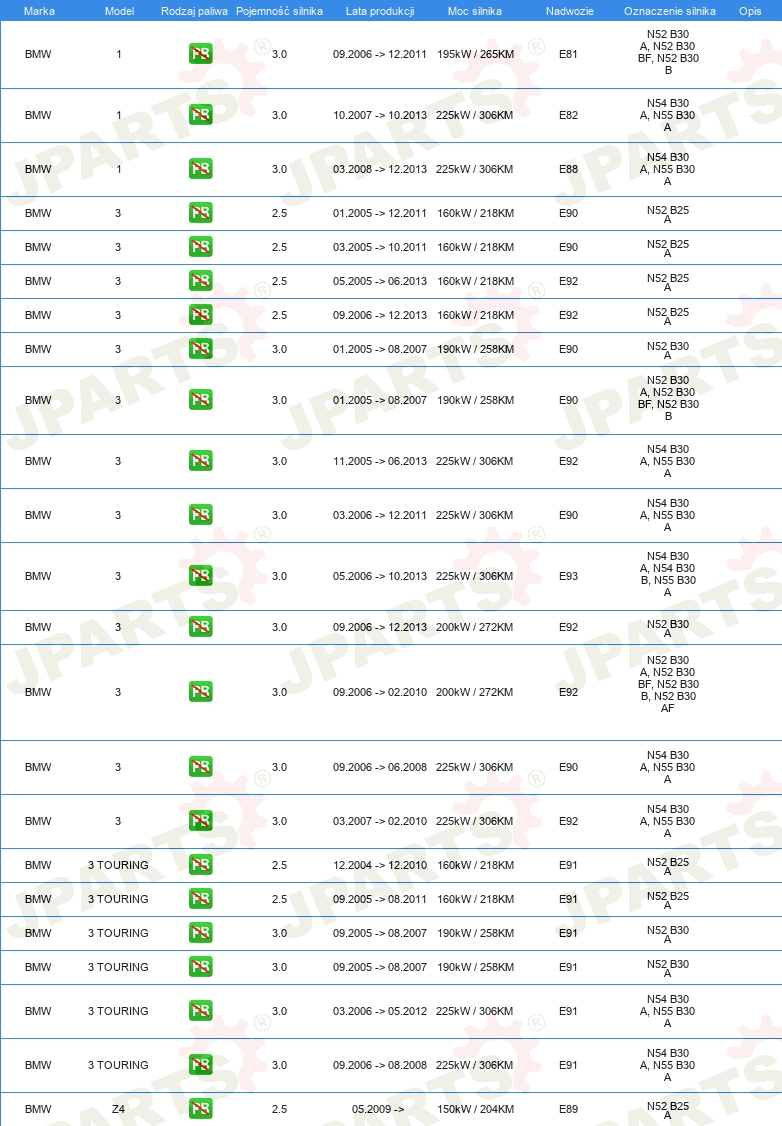Click 3 TOURING in the 03.2006 -> 05.2012 row

tap(118, 1011)
